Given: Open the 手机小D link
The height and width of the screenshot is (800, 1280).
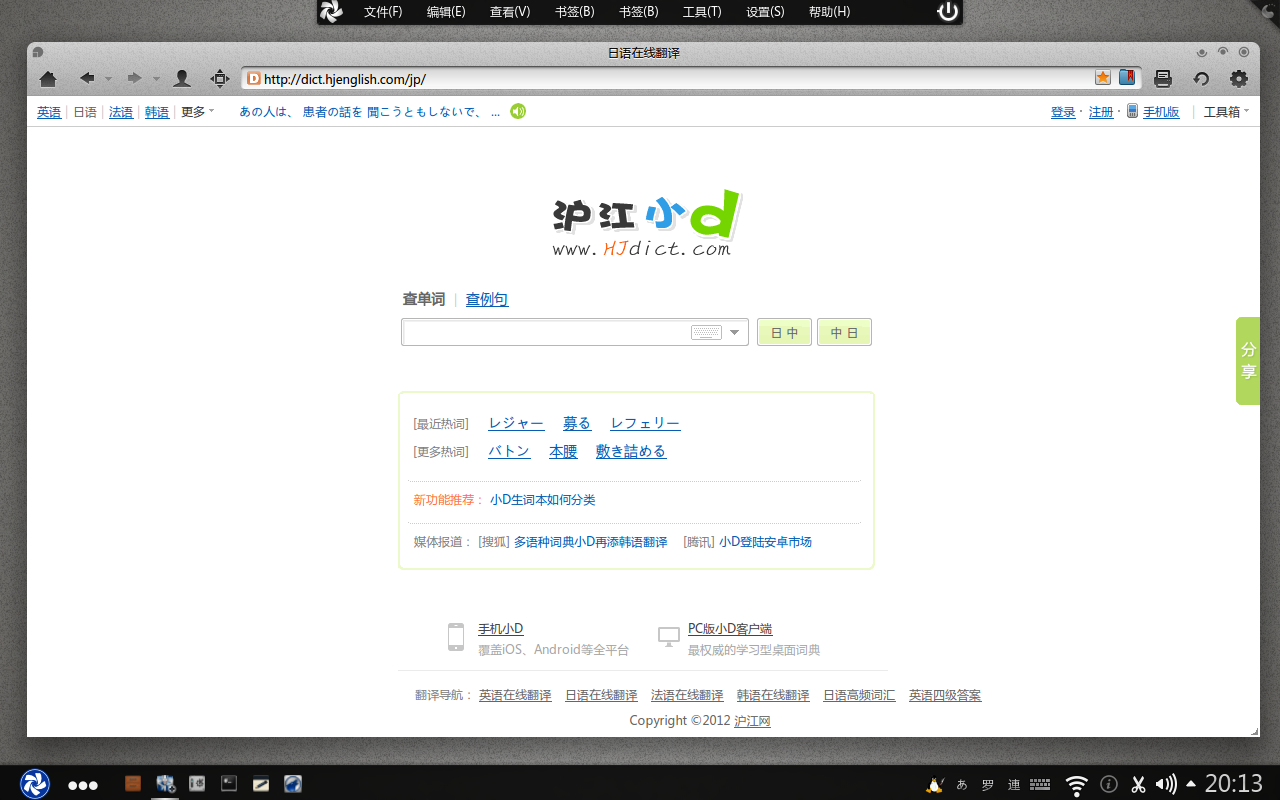Looking at the screenshot, I should click(501, 629).
